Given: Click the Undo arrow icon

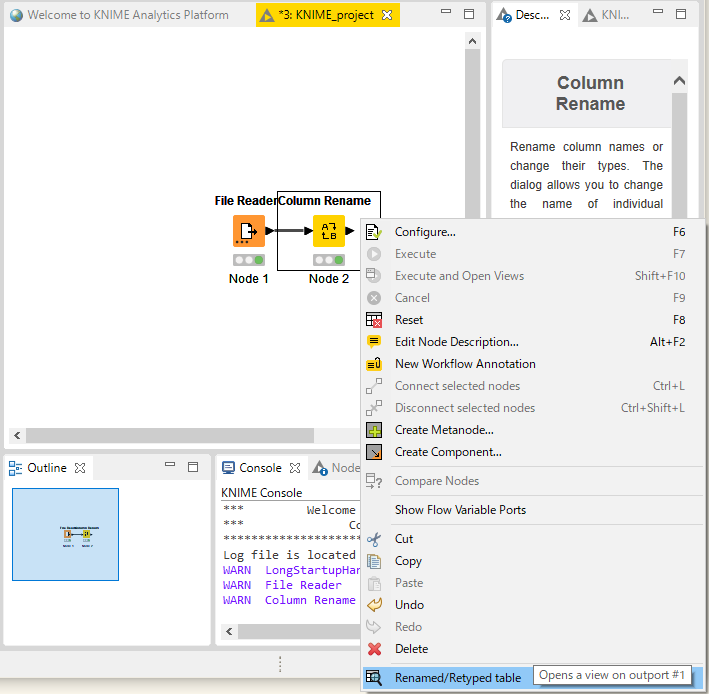Looking at the screenshot, I should pyautogui.click(x=373, y=605).
